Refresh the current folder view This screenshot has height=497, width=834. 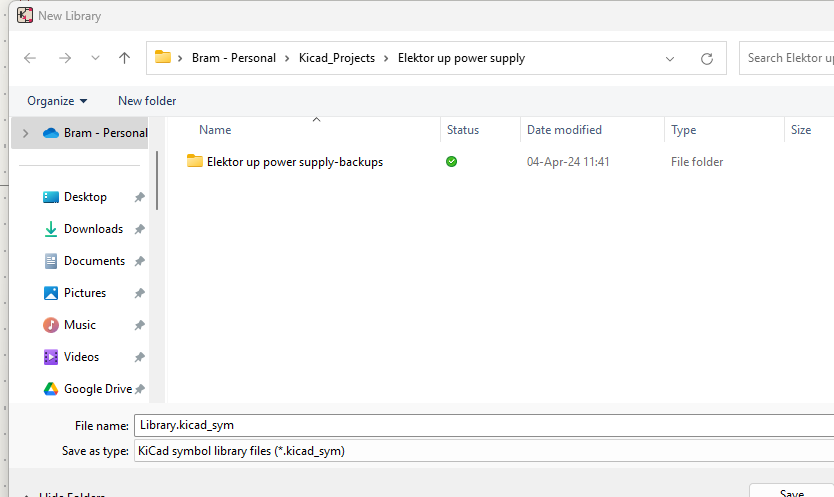[x=706, y=59]
